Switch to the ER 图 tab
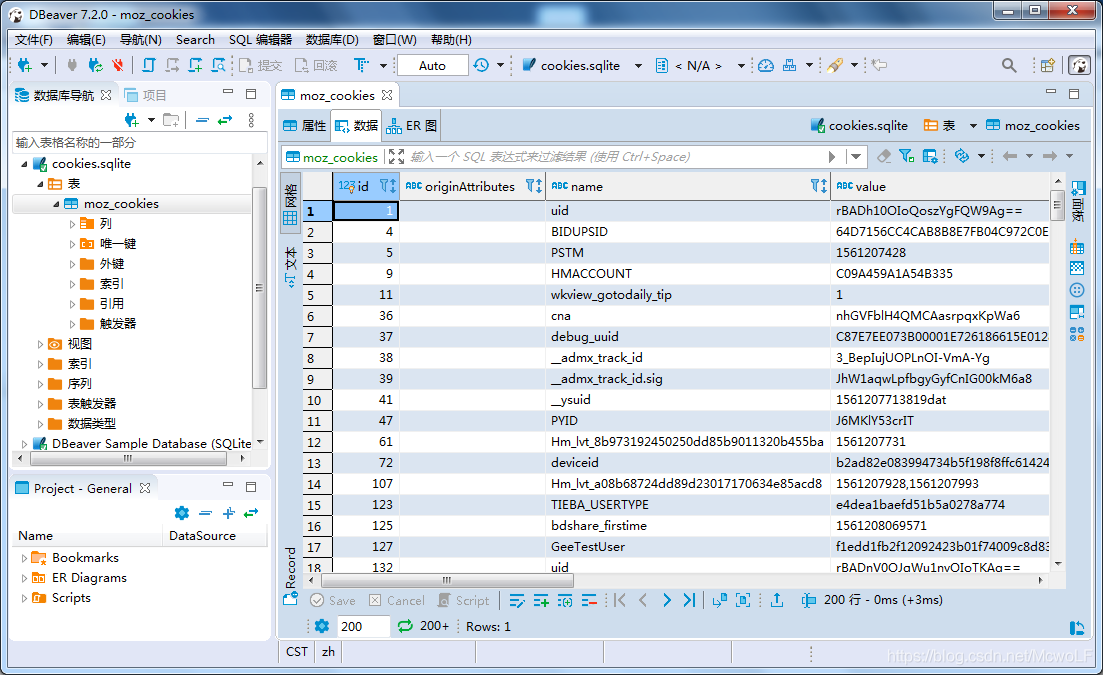The image size is (1103, 675). [x=412, y=126]
